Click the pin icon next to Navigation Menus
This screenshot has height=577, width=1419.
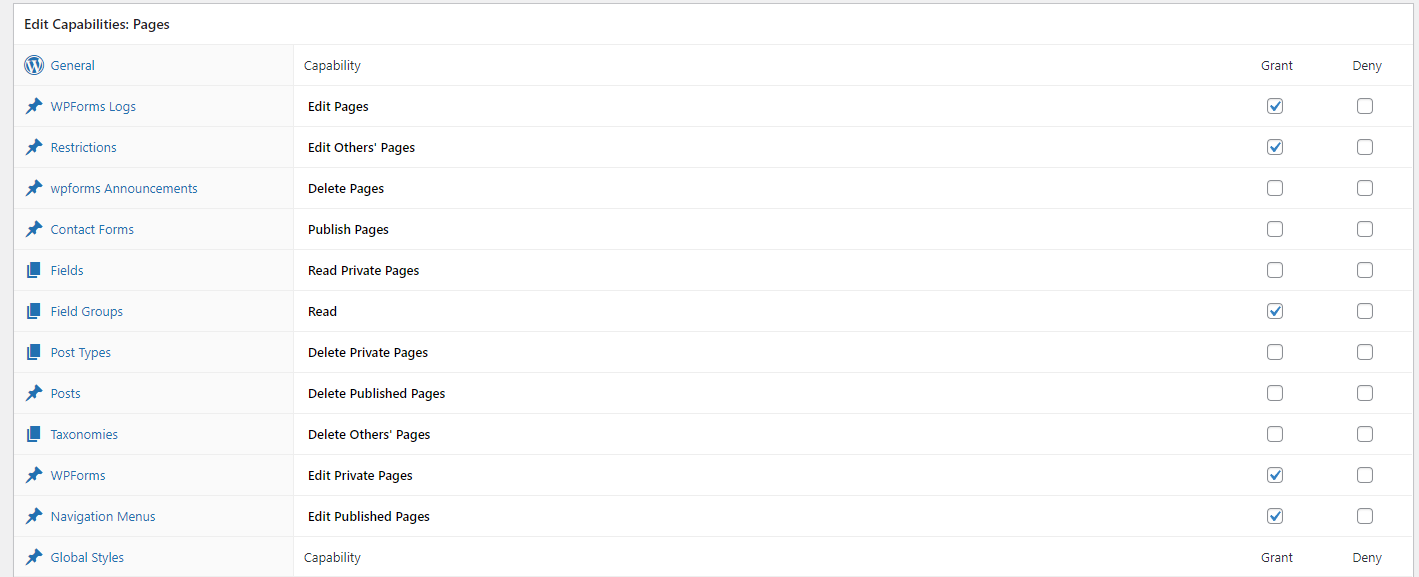(34, 516)
